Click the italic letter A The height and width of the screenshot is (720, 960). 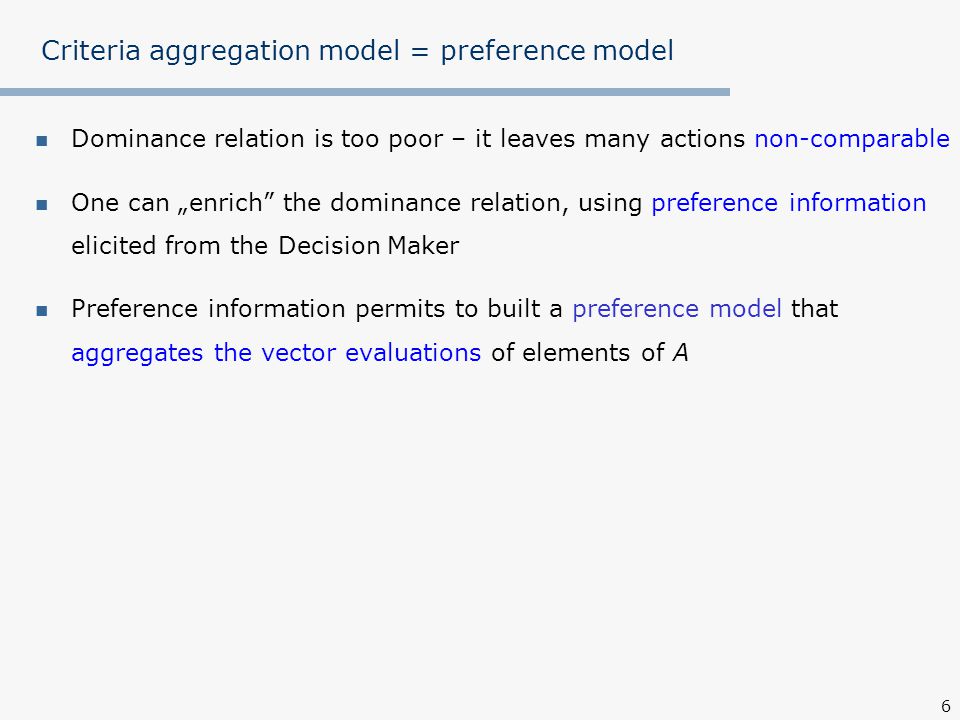pos(680,353)
